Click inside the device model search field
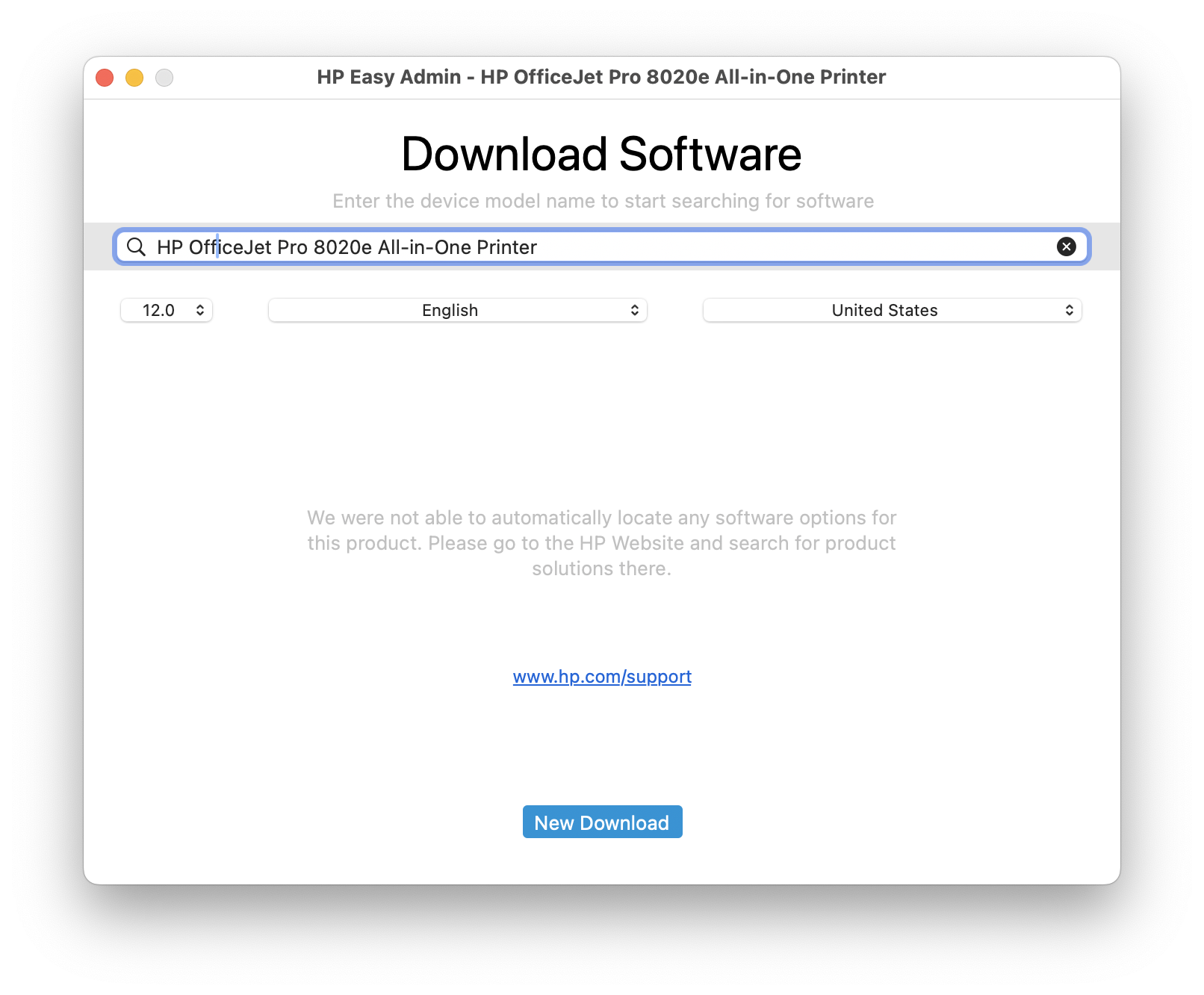 pyautogui.click(x=523, y=247)
